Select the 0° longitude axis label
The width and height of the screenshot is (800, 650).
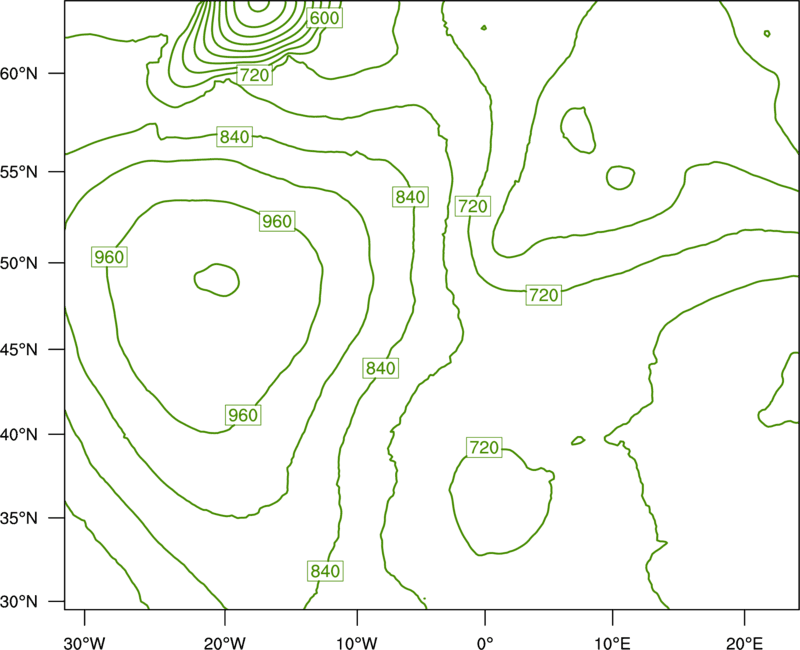485,643
